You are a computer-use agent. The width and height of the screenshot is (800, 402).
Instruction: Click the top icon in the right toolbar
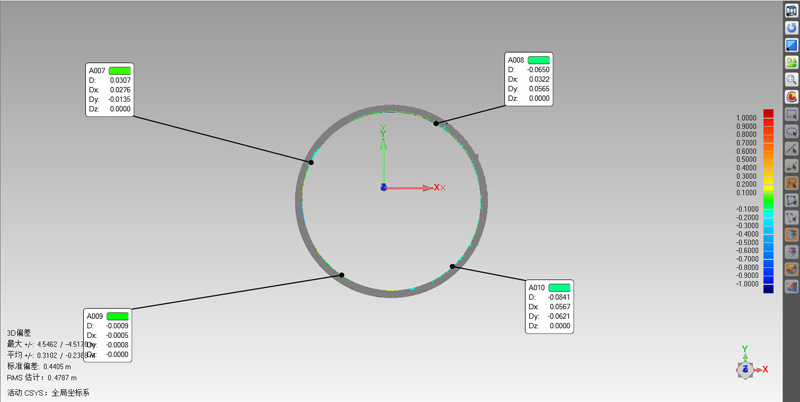(791, 10)
